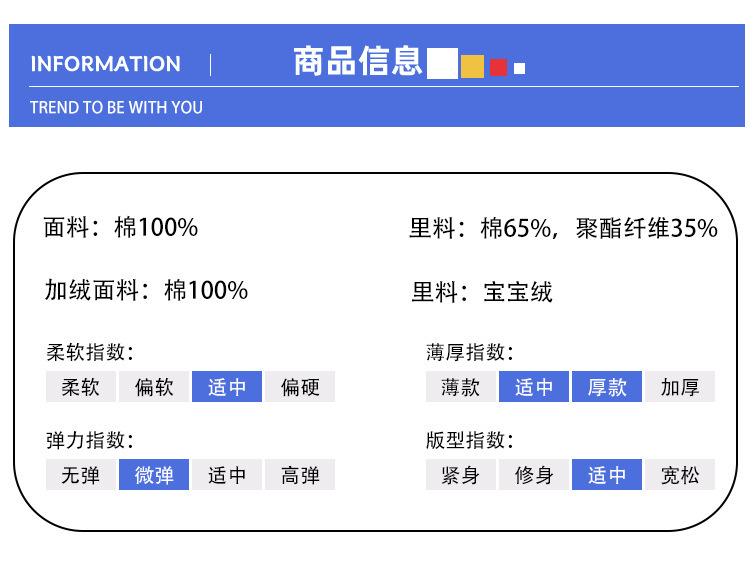
Task: Pick 偏硬 softness option
Action: [x=300, y=387]
